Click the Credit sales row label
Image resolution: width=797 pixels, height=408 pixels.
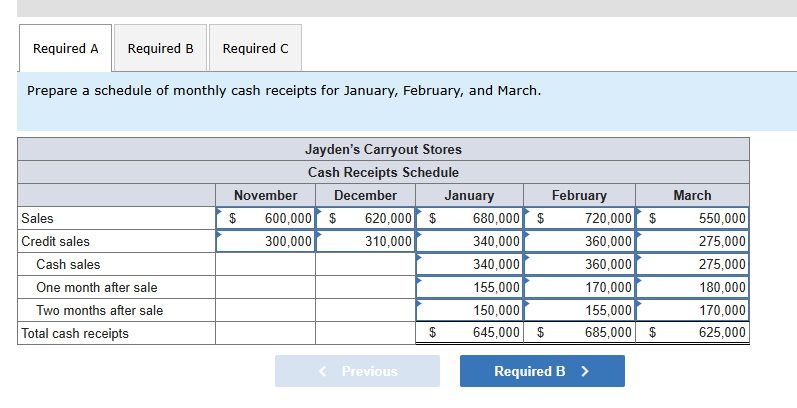pos(55,241)
